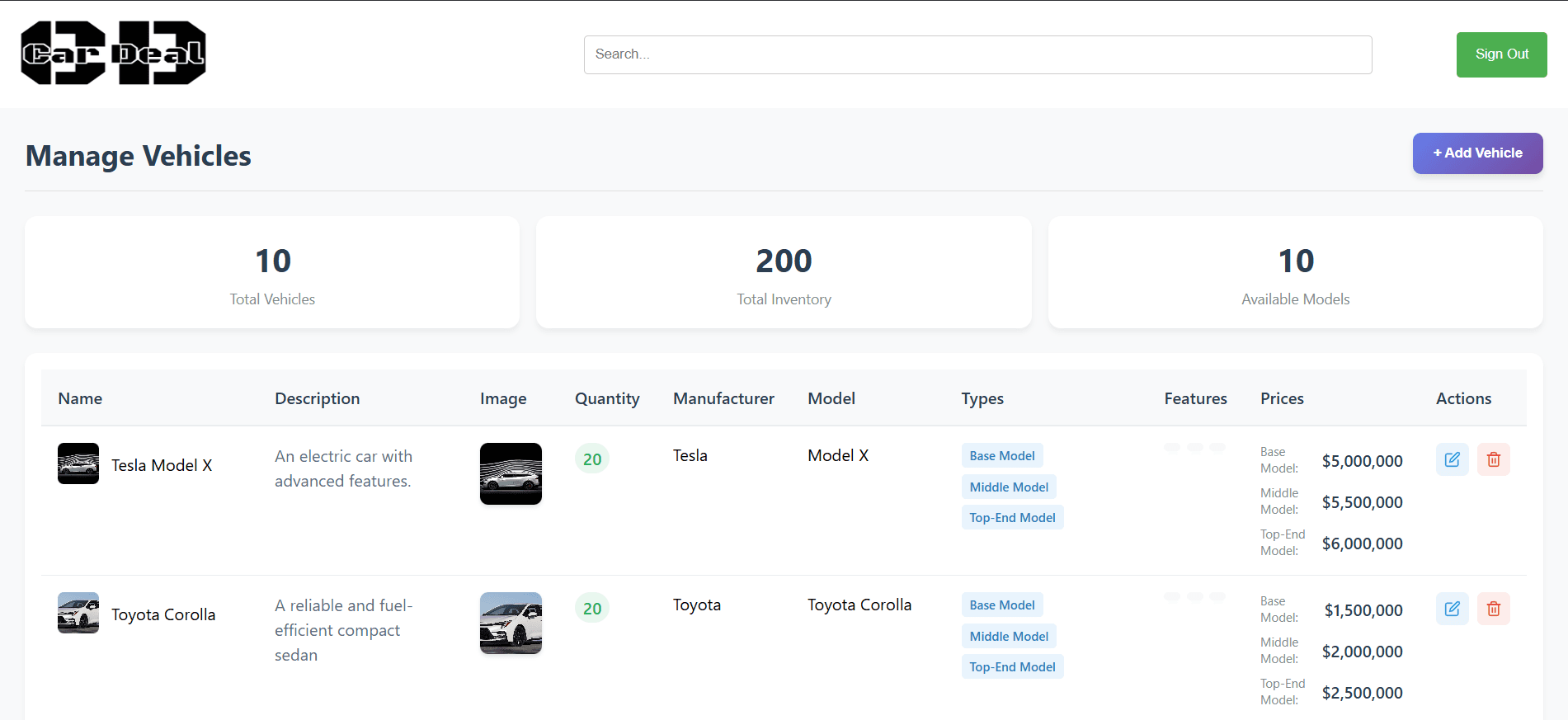Click the Name column header
The width and height of the screenshot is (1568, 720).
(x=80, y=398)
